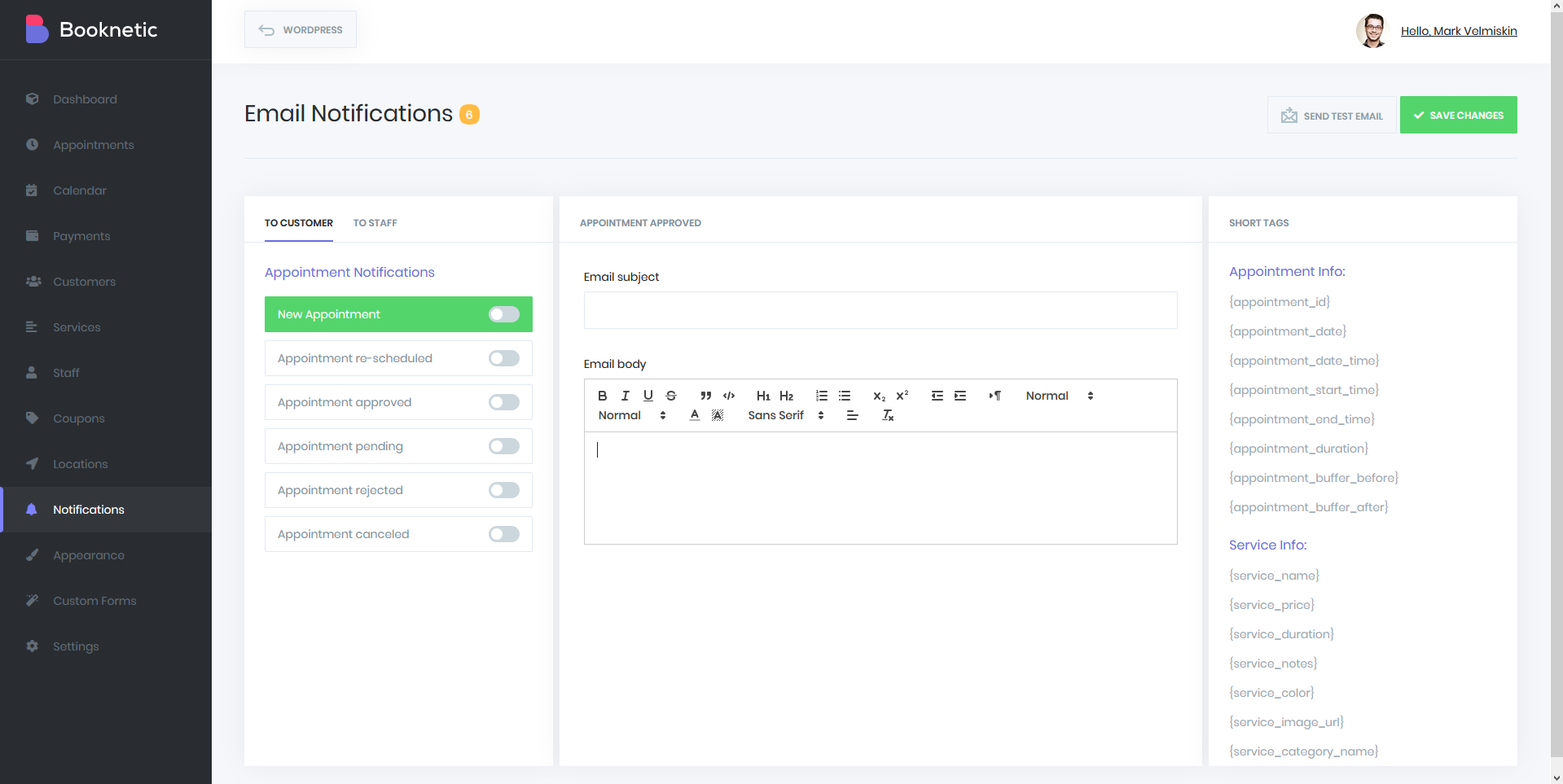The height and width of the screenshot is (784, 1563).
Task: Click the Settings gear icon
Action: 32,646
